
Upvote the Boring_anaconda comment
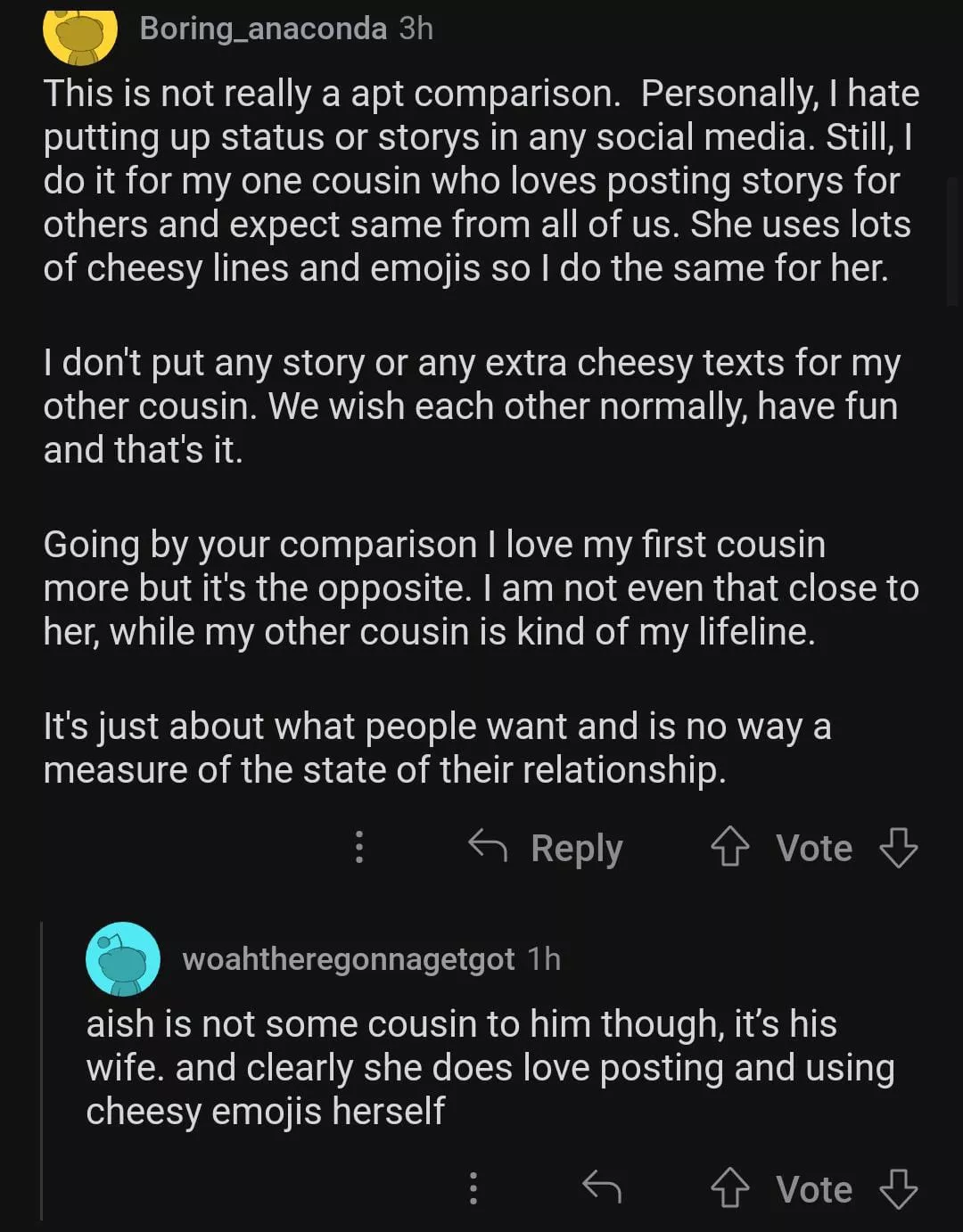click(730, 847)
